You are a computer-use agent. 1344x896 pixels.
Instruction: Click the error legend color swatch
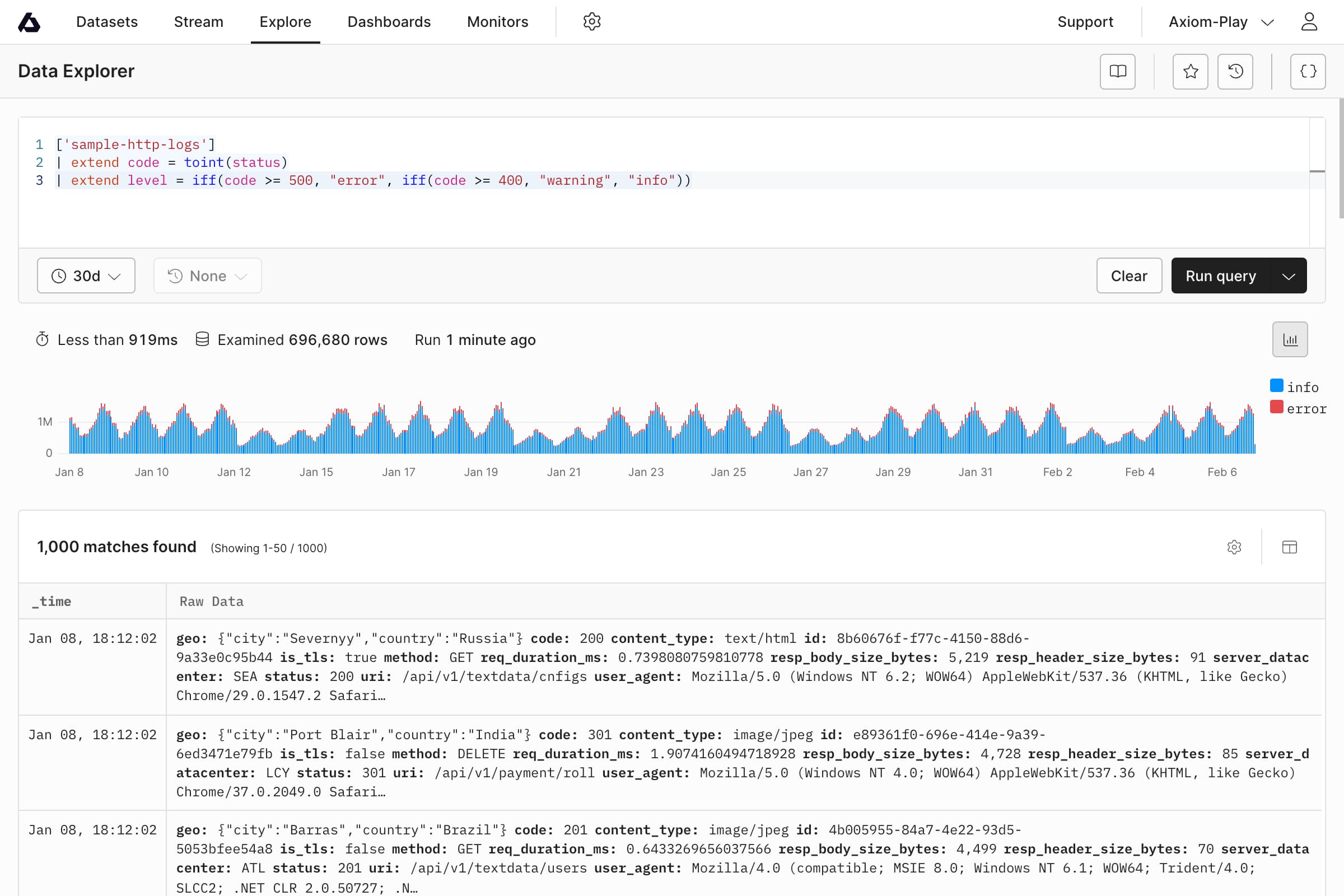click(x=1276, y=408)
